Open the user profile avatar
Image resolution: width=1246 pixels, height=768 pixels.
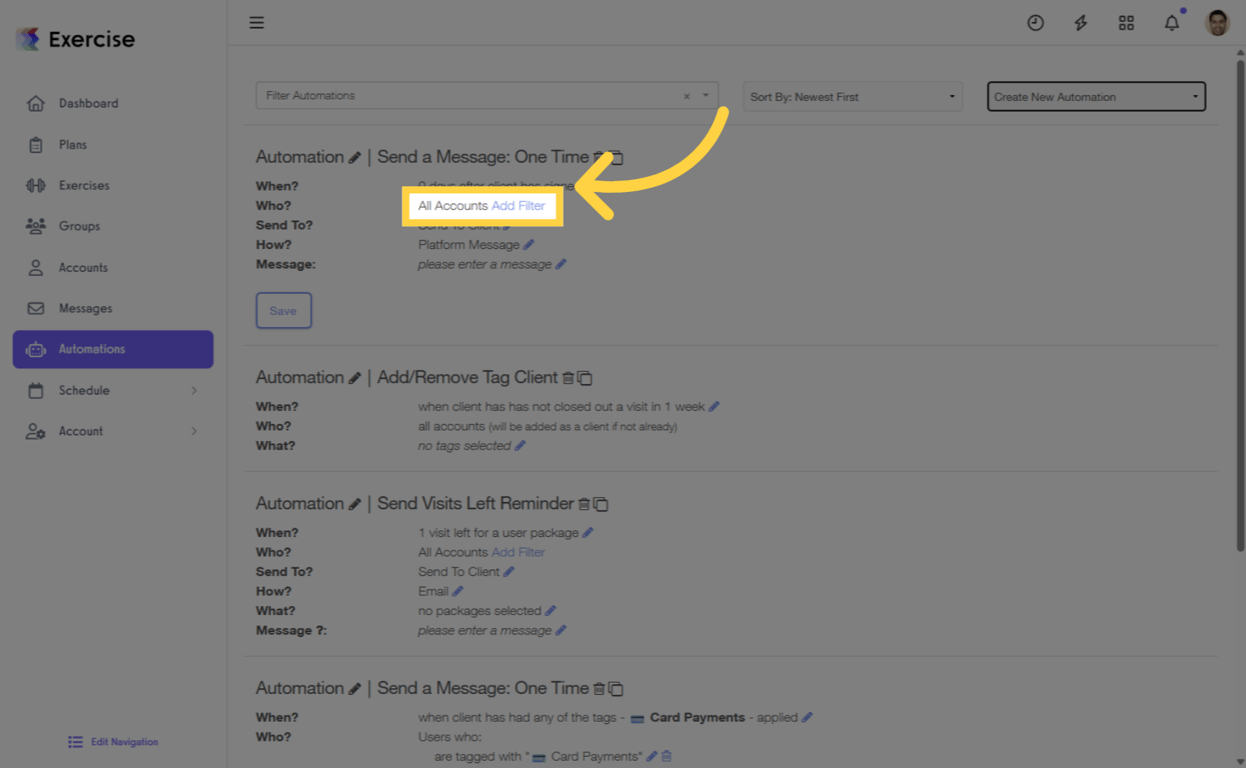[1217, 22]
